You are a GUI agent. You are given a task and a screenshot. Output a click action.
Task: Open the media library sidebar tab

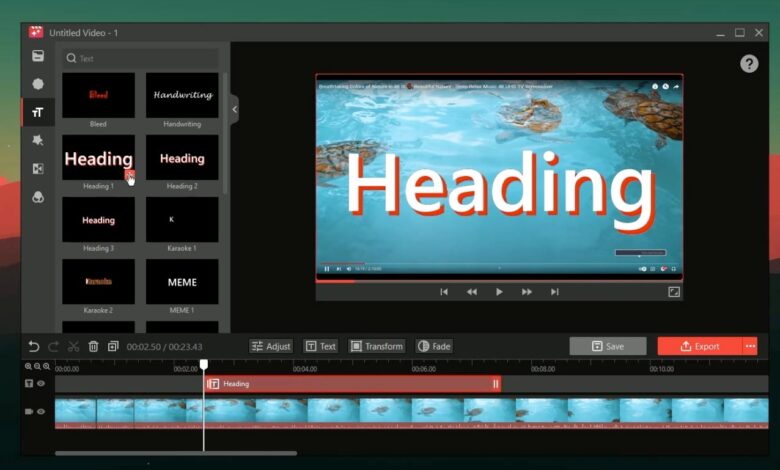[38, 56]
